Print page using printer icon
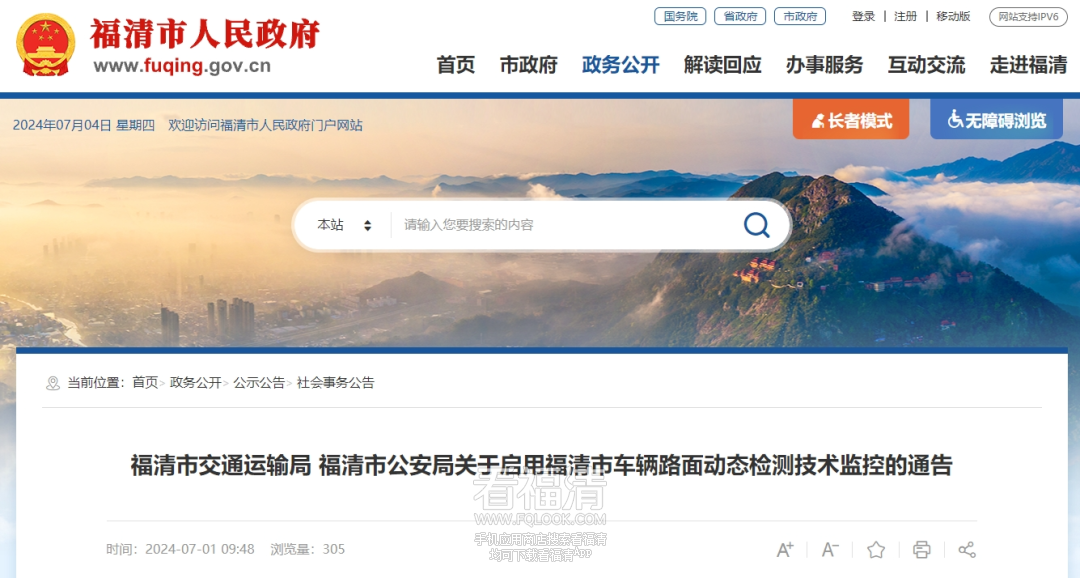 922,549
